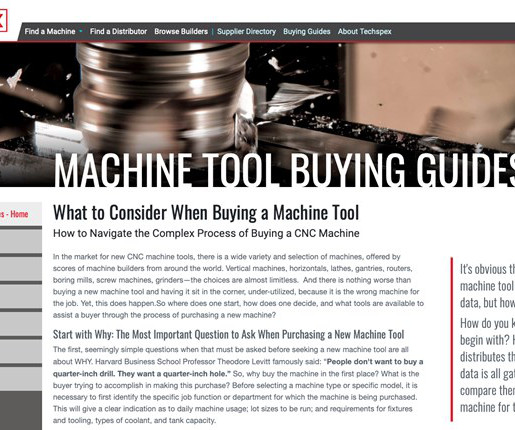Image resolution: width=515 pixels, height=430 pixels.
Task: Open the Find a Machine menu
Action: [50, 31]
